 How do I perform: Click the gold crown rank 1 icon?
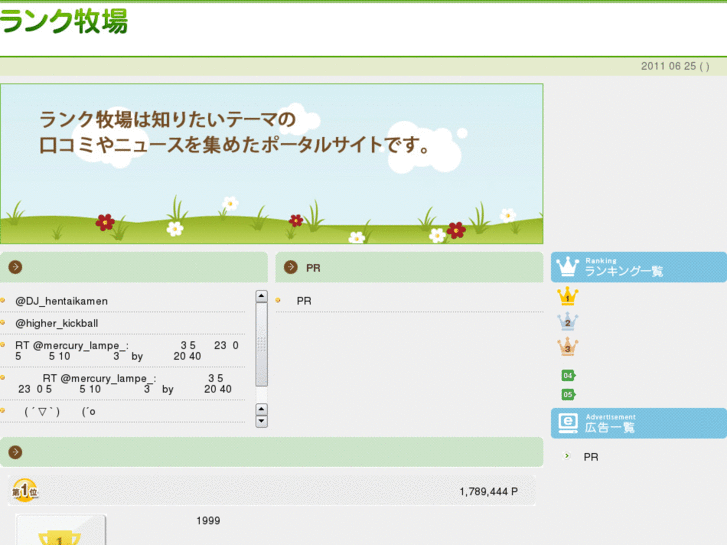pos(568,296)
